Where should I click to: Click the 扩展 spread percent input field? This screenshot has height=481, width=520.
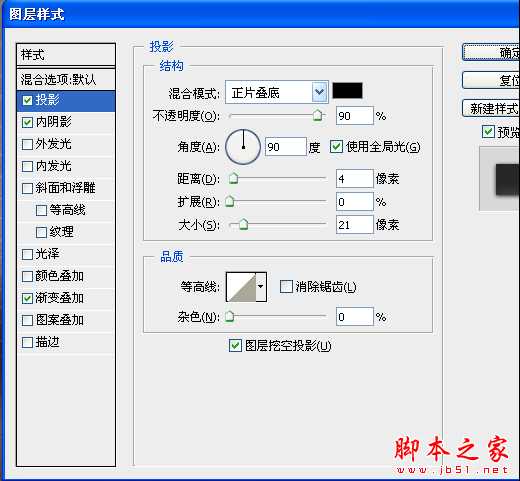355,202
